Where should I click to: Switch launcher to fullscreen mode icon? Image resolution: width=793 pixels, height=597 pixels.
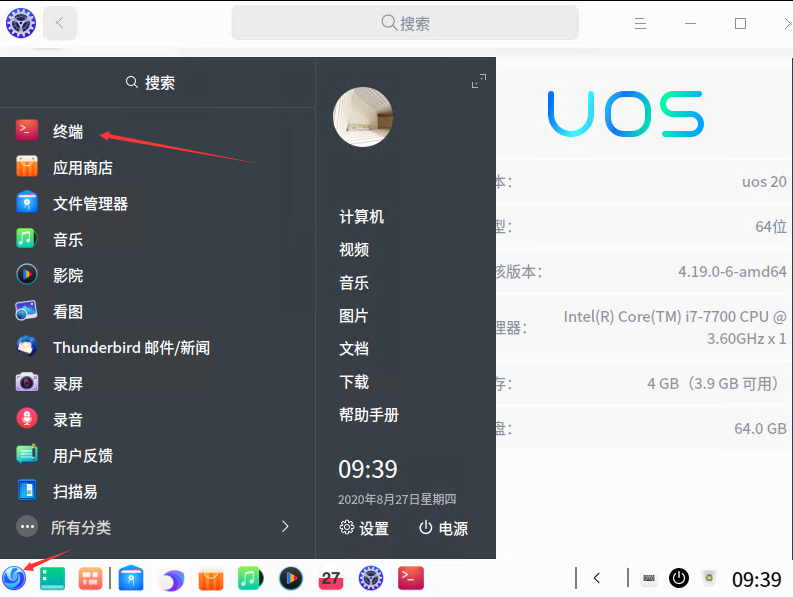click(478, 81)
